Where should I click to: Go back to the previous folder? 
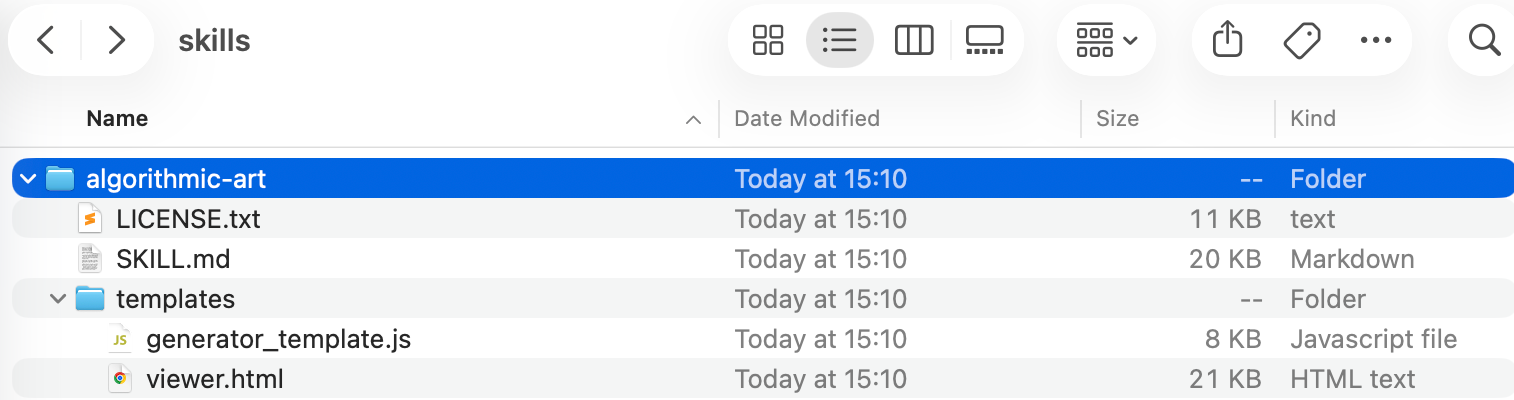[45, 40]
